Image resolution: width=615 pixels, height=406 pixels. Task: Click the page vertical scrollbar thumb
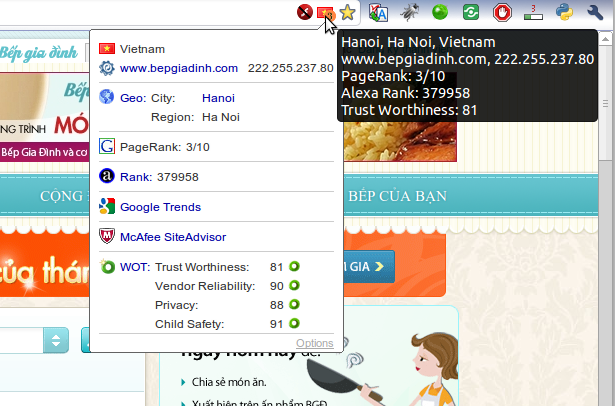(606, 103)
